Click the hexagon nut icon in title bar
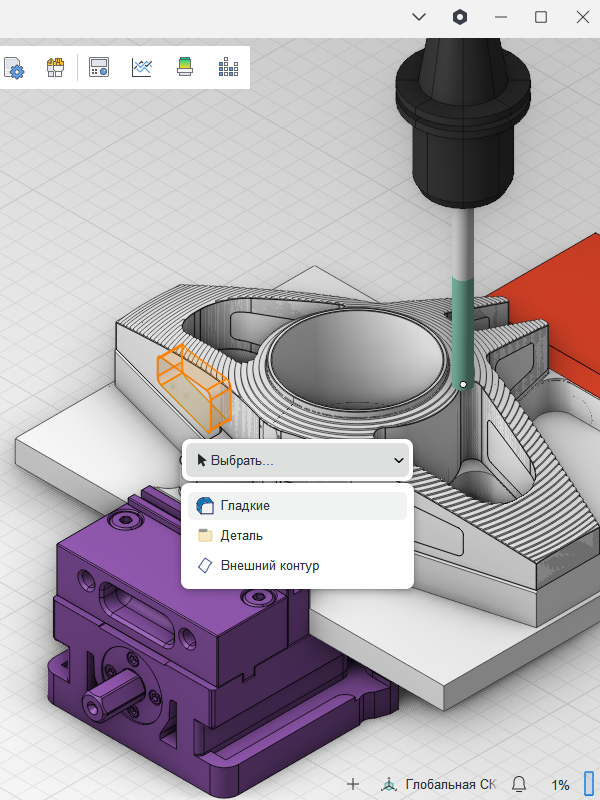 (459, 17)
